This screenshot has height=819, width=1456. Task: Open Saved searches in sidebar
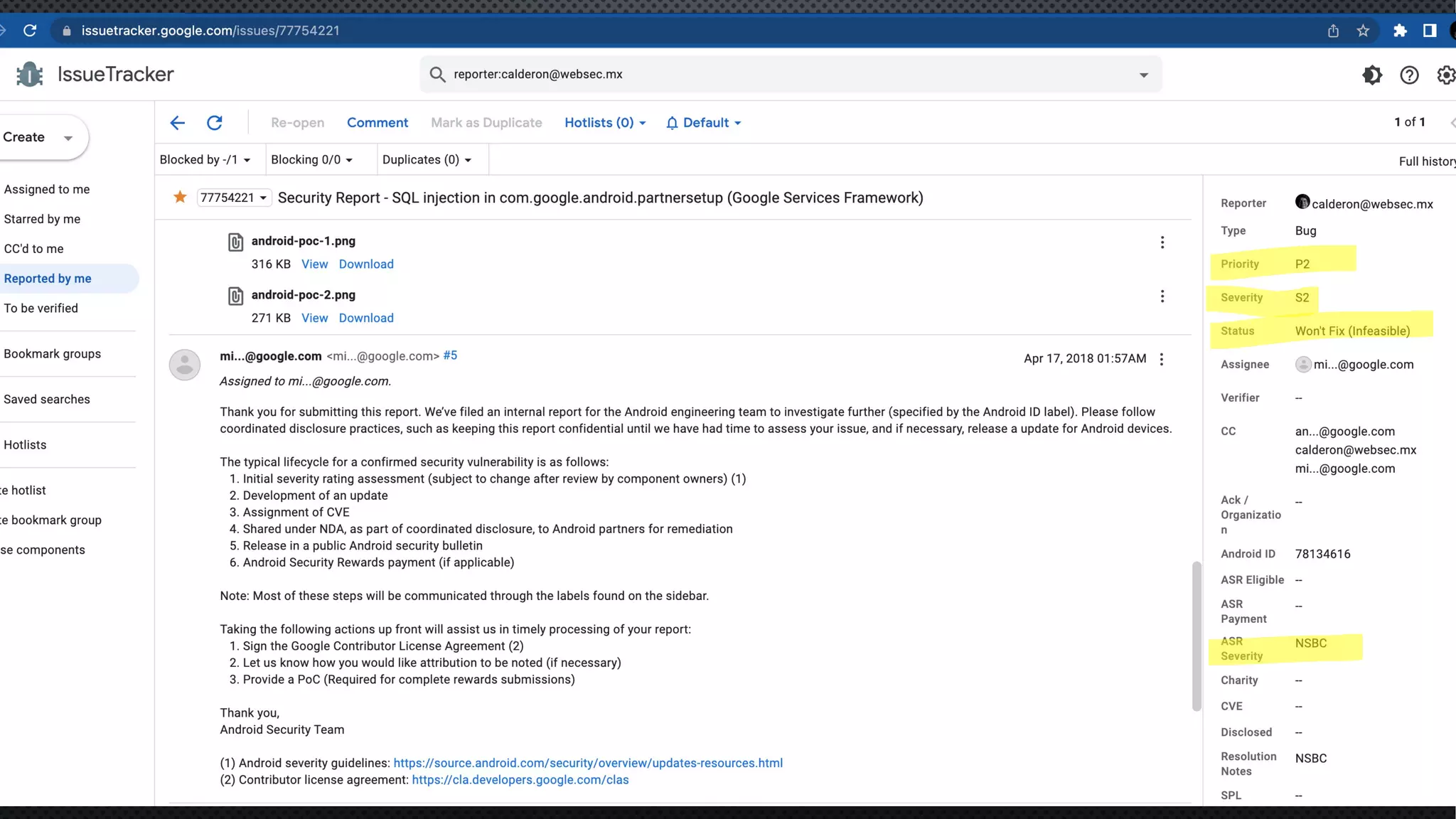click(x=47, y=400)
